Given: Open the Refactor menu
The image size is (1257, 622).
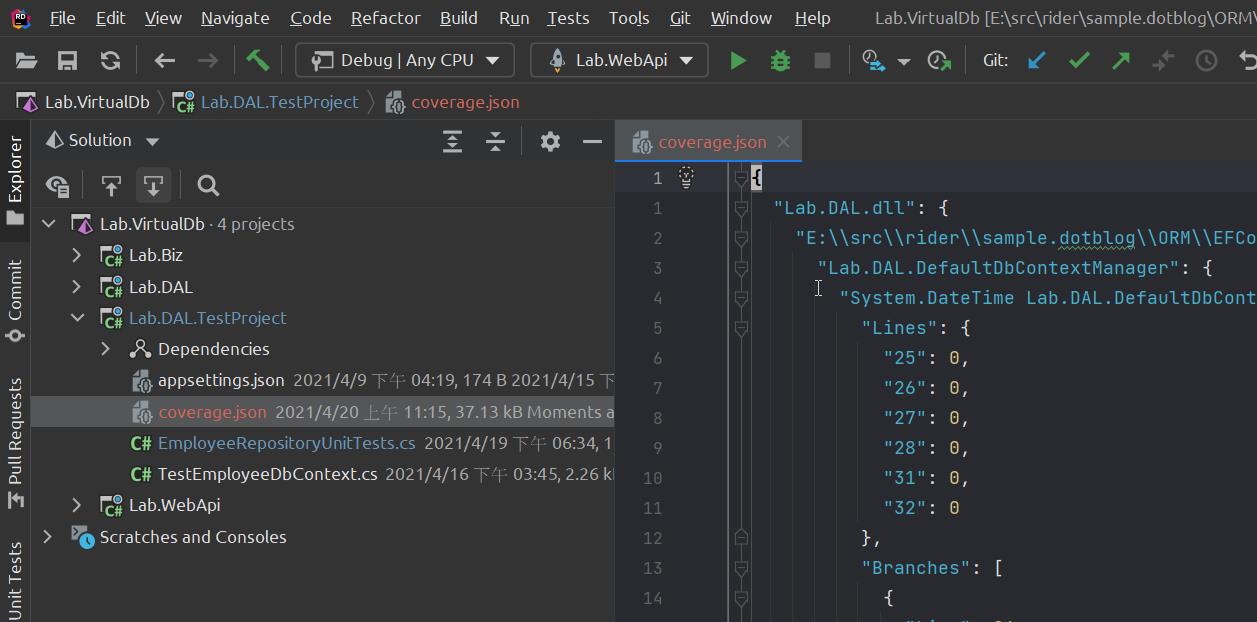Looking at the screenshot, I should (x=386, y=18).
